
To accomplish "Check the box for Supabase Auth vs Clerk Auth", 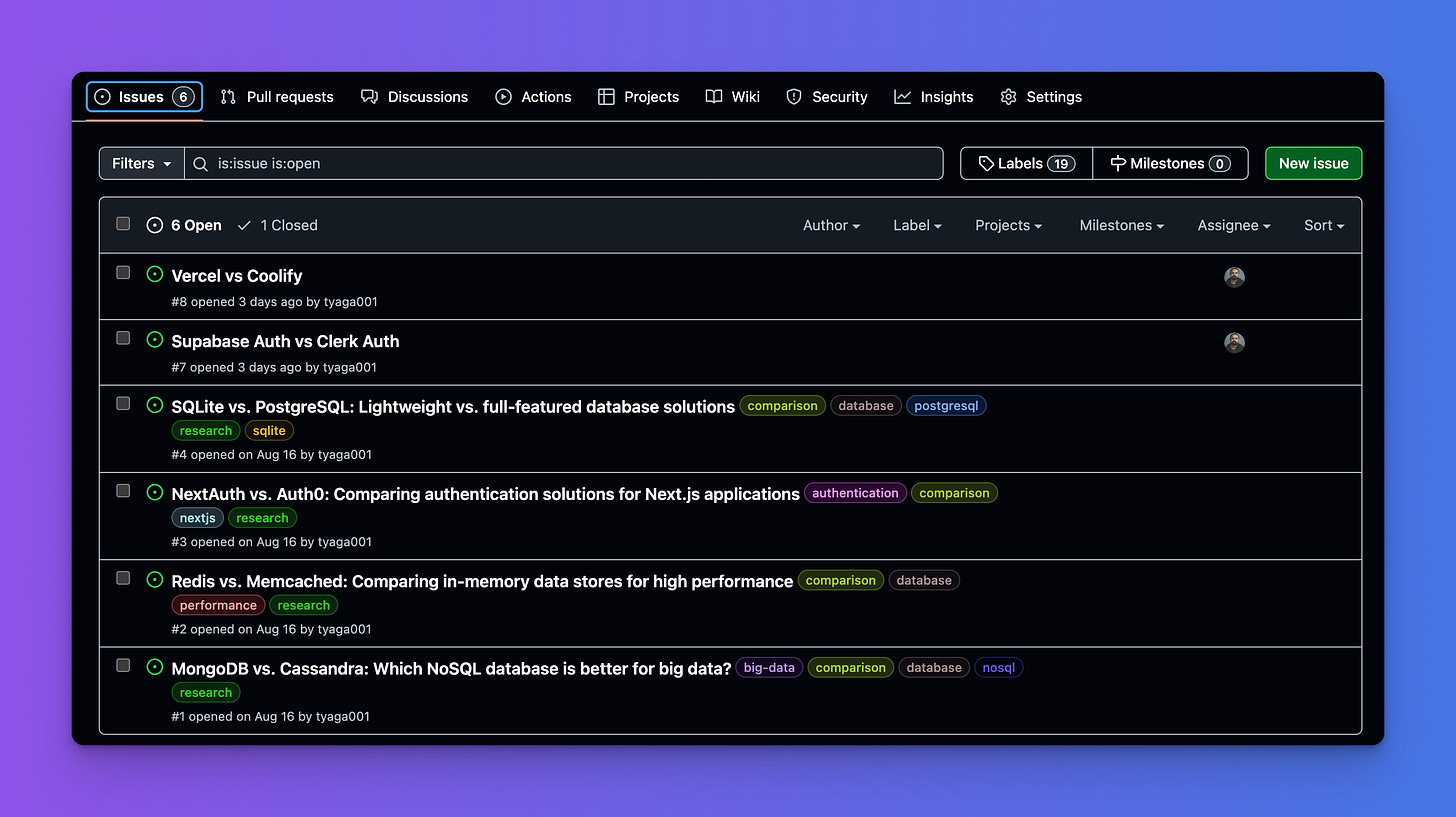I will (x=123, y=338).
